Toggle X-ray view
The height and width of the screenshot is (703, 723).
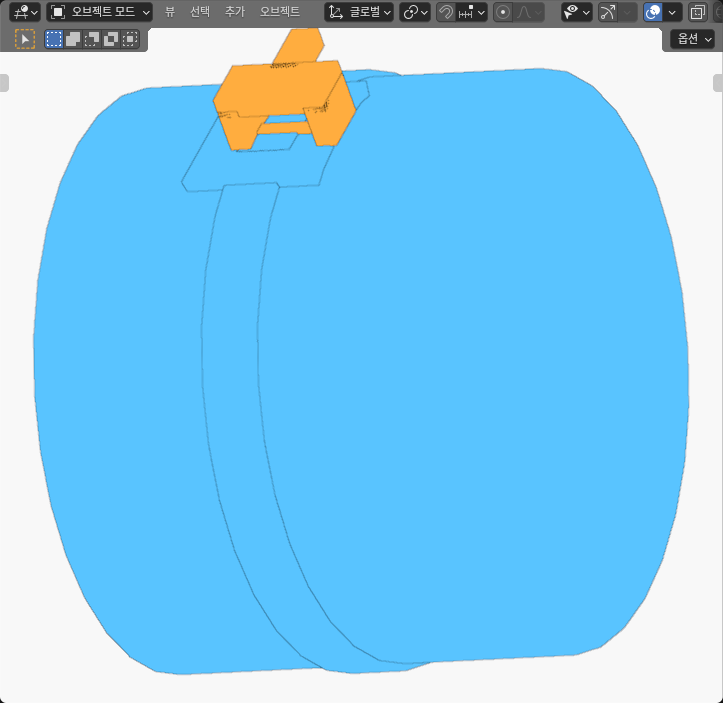pyautogui.click(x=698, y=12)
